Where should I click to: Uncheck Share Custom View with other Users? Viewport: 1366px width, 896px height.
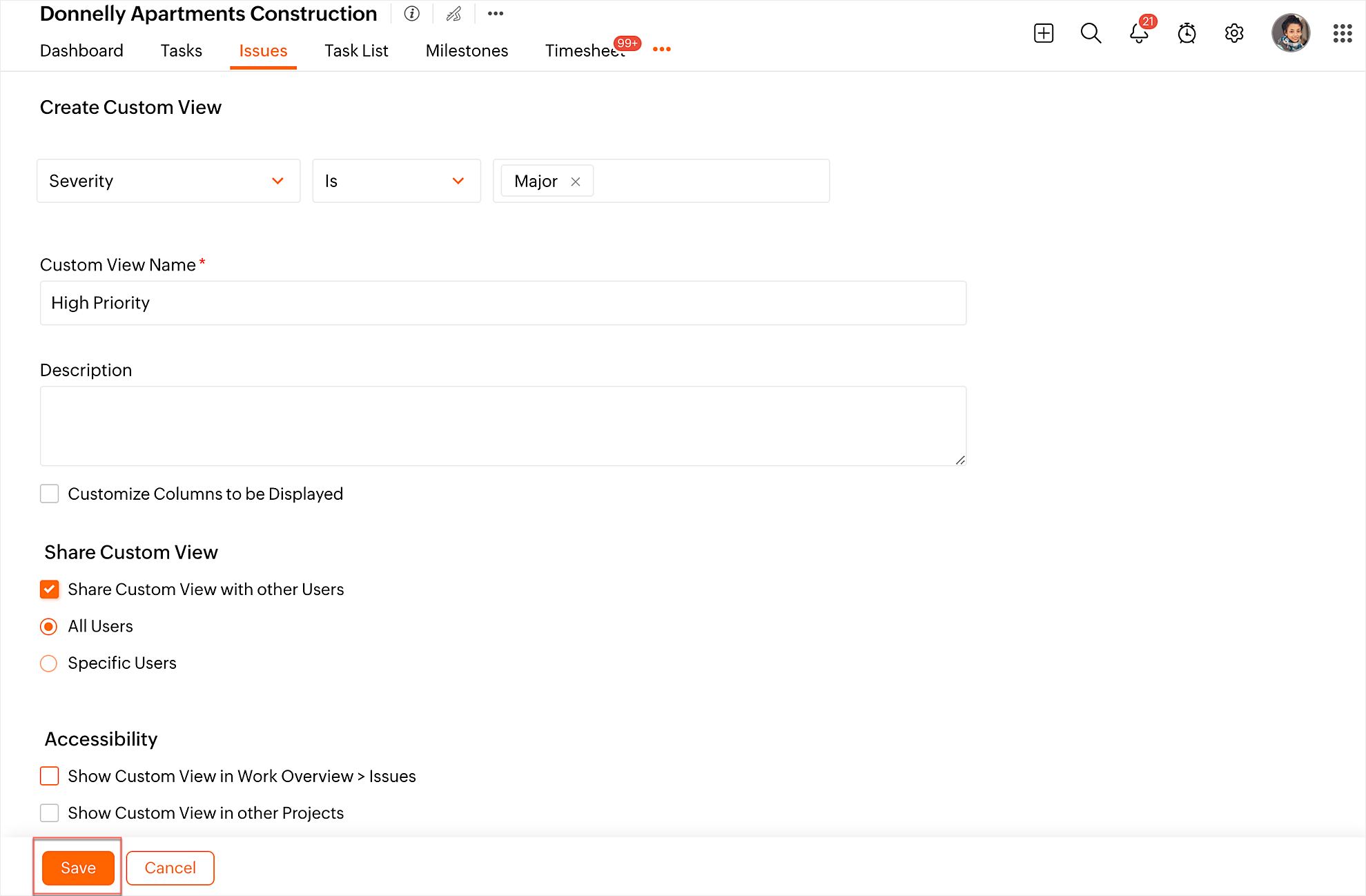50,590
